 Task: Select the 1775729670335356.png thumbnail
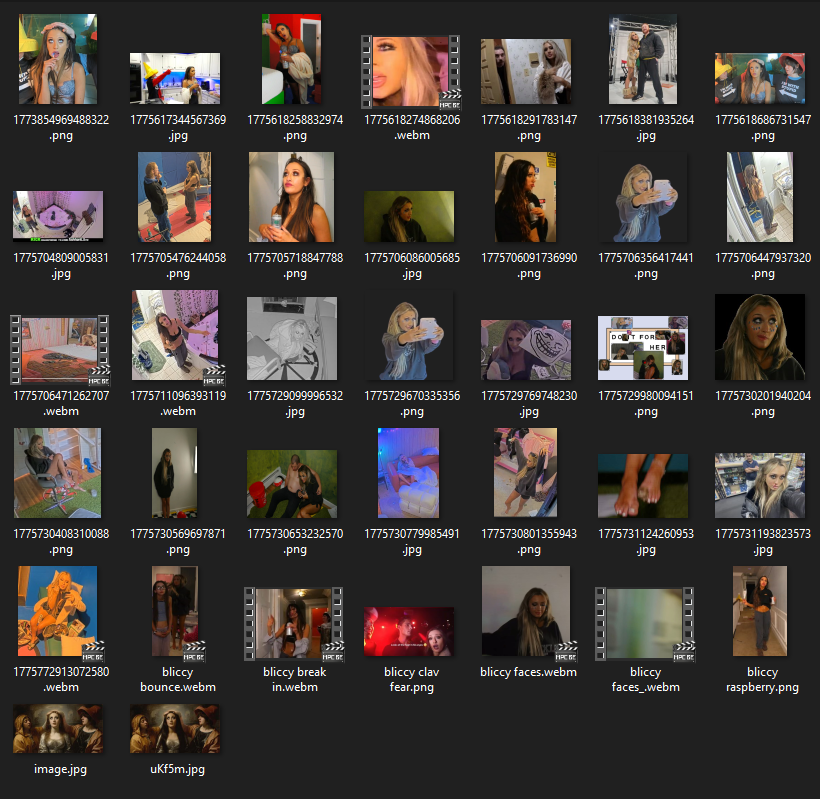(409, 335)
